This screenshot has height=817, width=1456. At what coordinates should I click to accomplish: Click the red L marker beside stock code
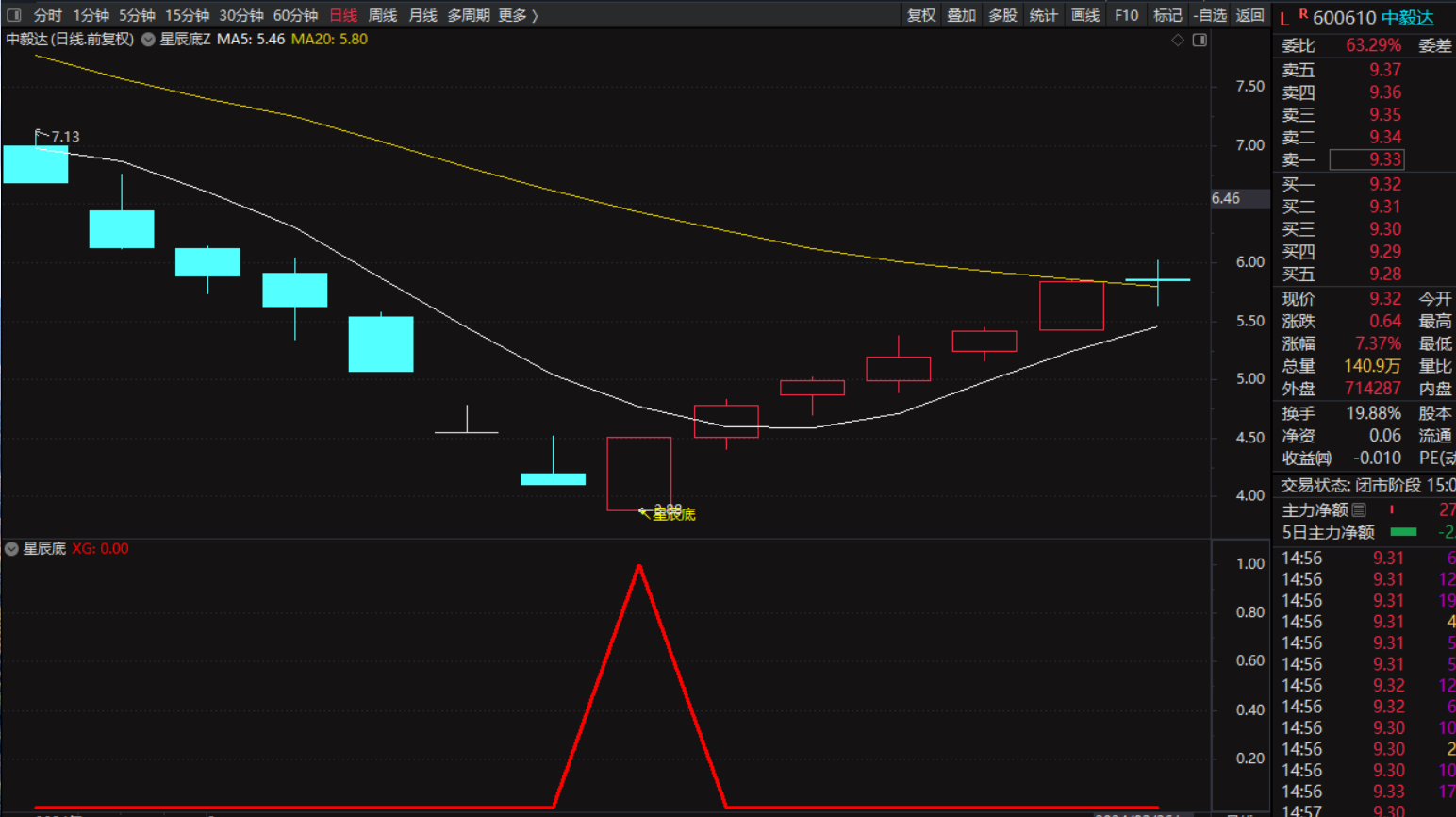(x=1284, y=19)
